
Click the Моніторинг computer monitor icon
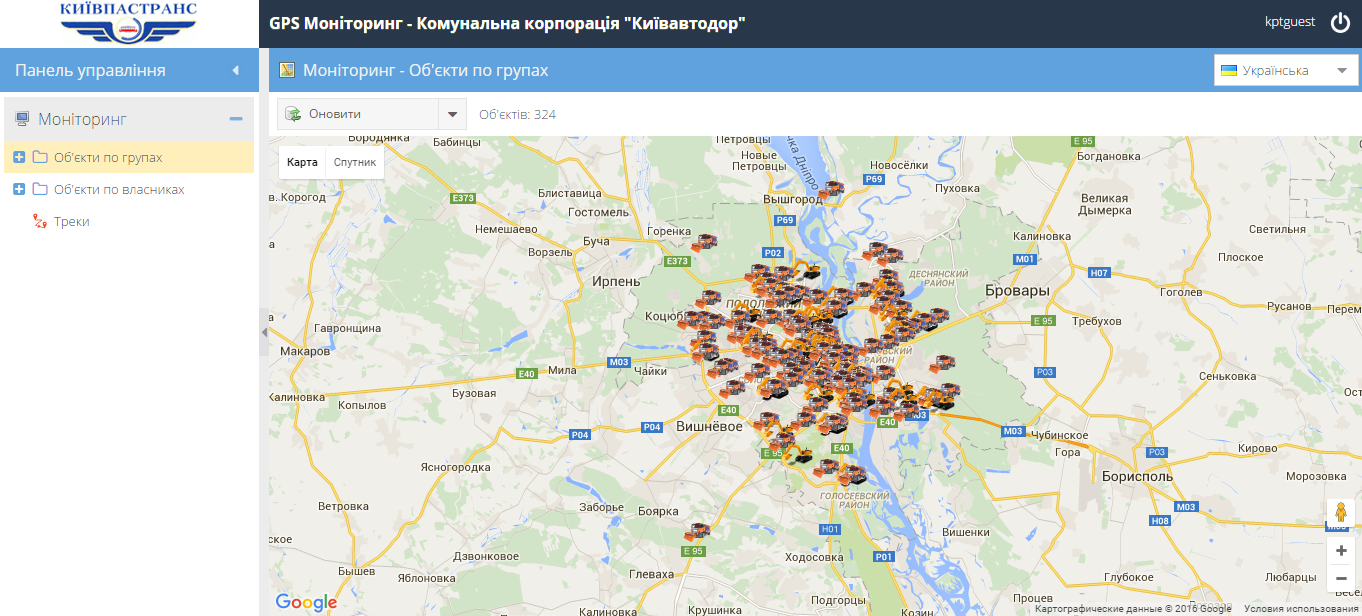point(22,120)
